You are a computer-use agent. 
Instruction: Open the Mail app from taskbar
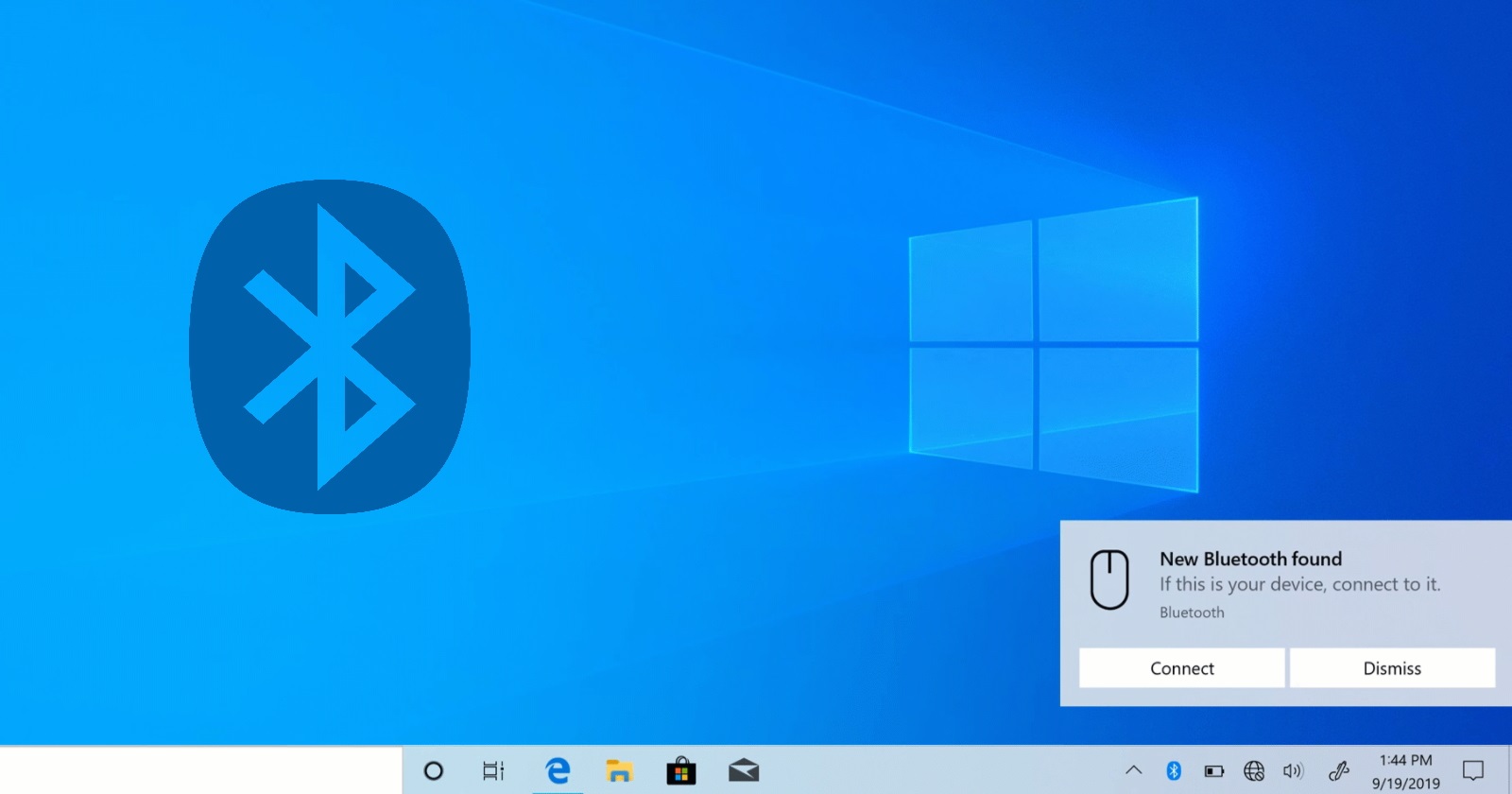click(744, 771)
